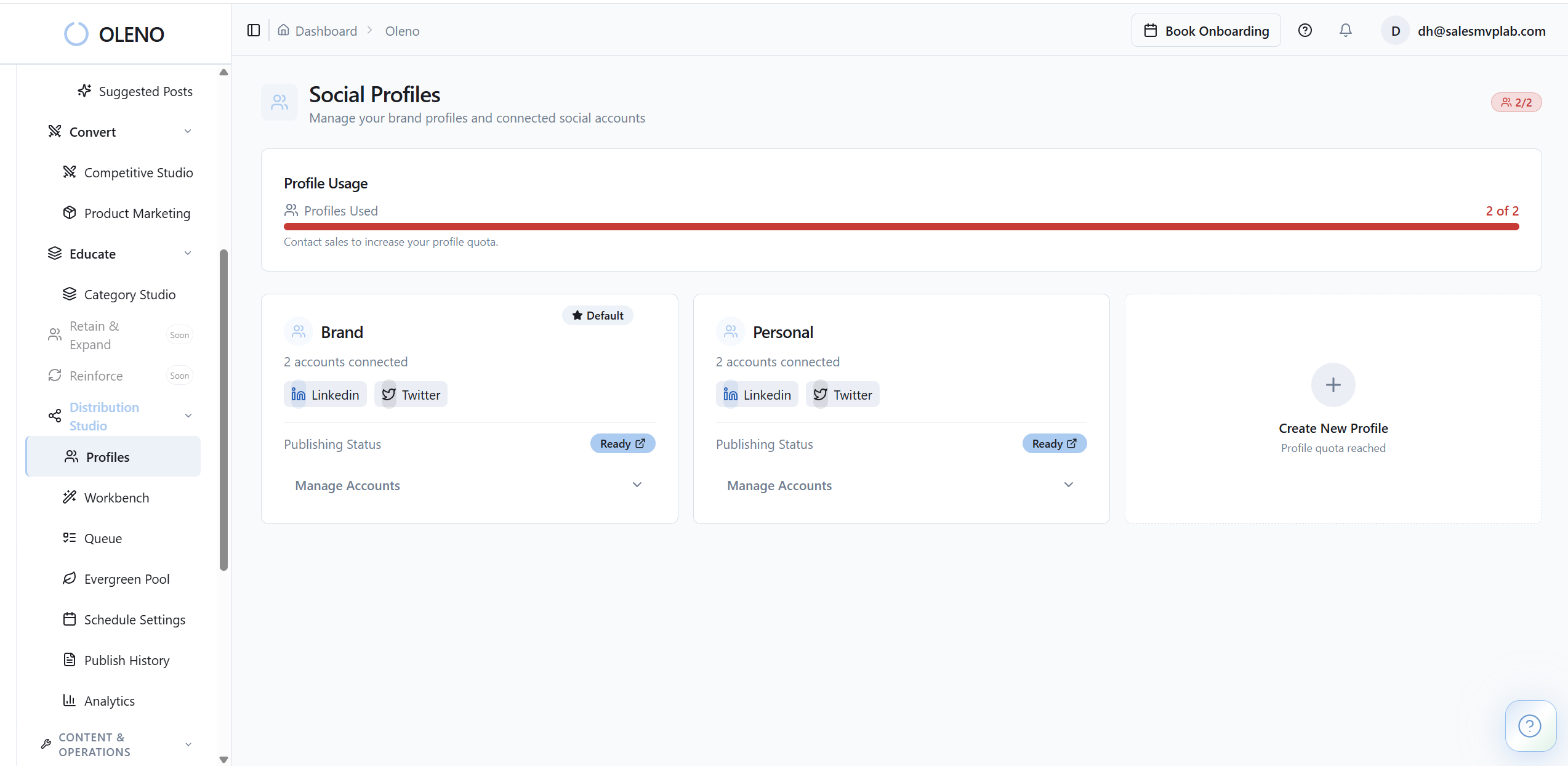This screenshot has width=1568, height=766.
Task: Open Schedule Settings
Action: coord(134,619)
